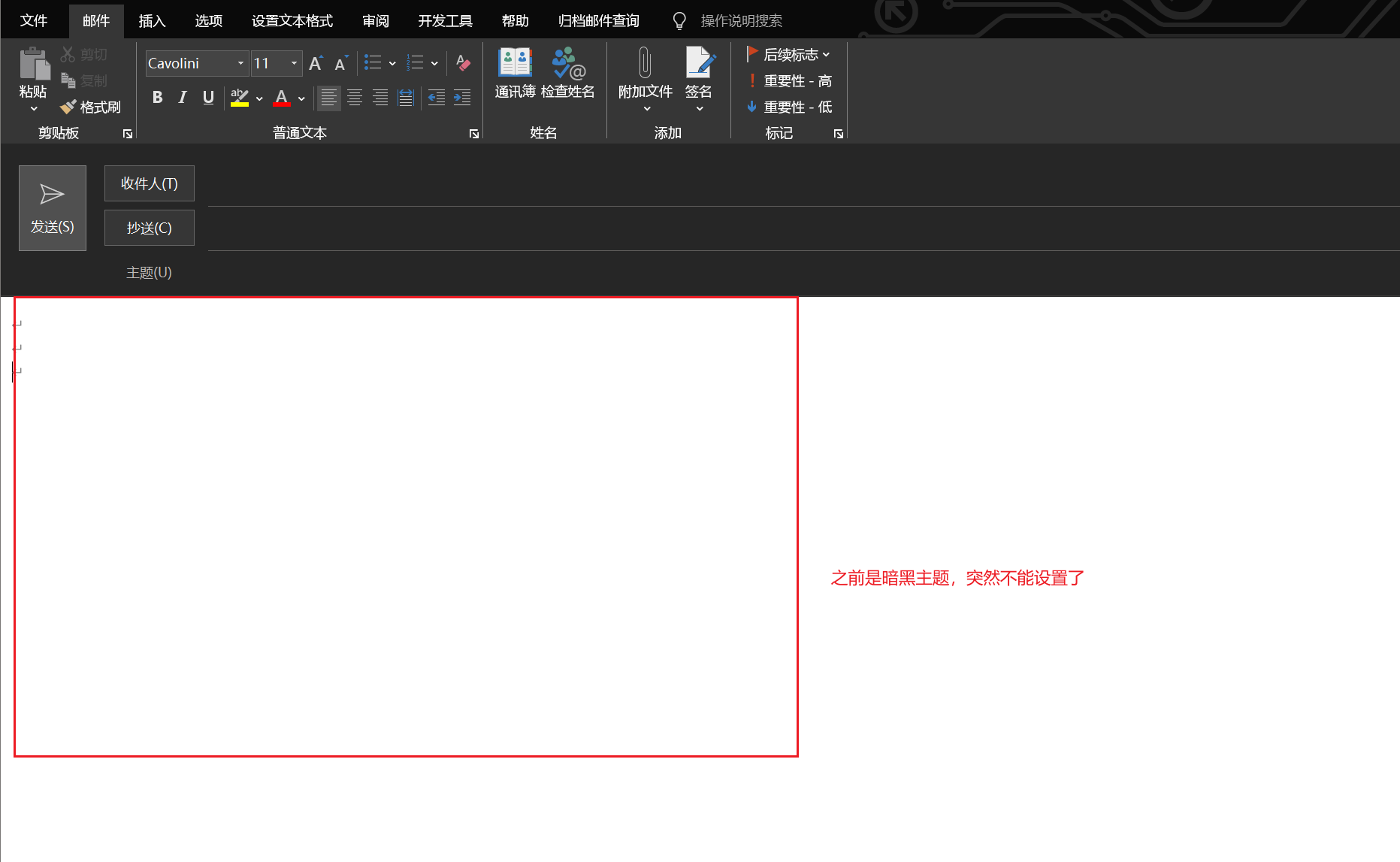The image size is (1400, 862).
Task: Switch to the 帮助 tab
Action: 516,20
